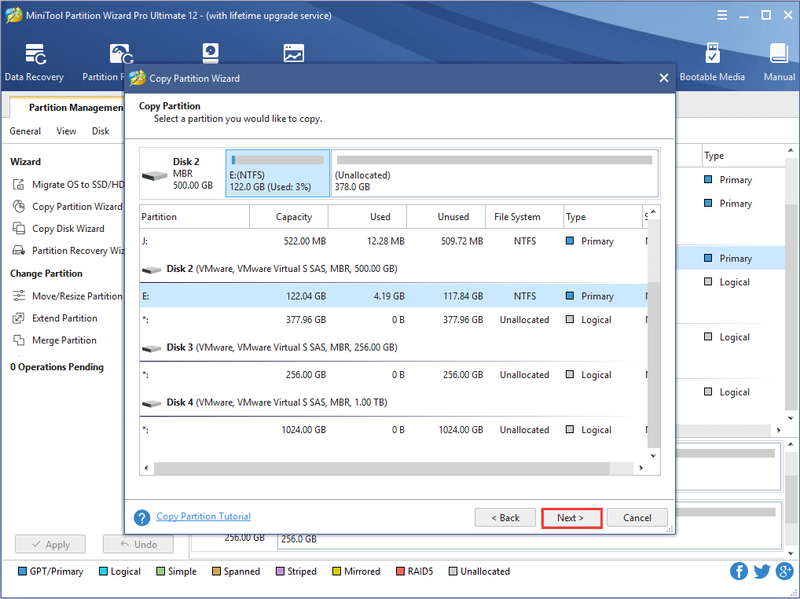Image resolution: width=800 pixels, height=599 pixels.
Task: Click the Migrate OS to SSD/HD icon
Action: pos(19,184)
